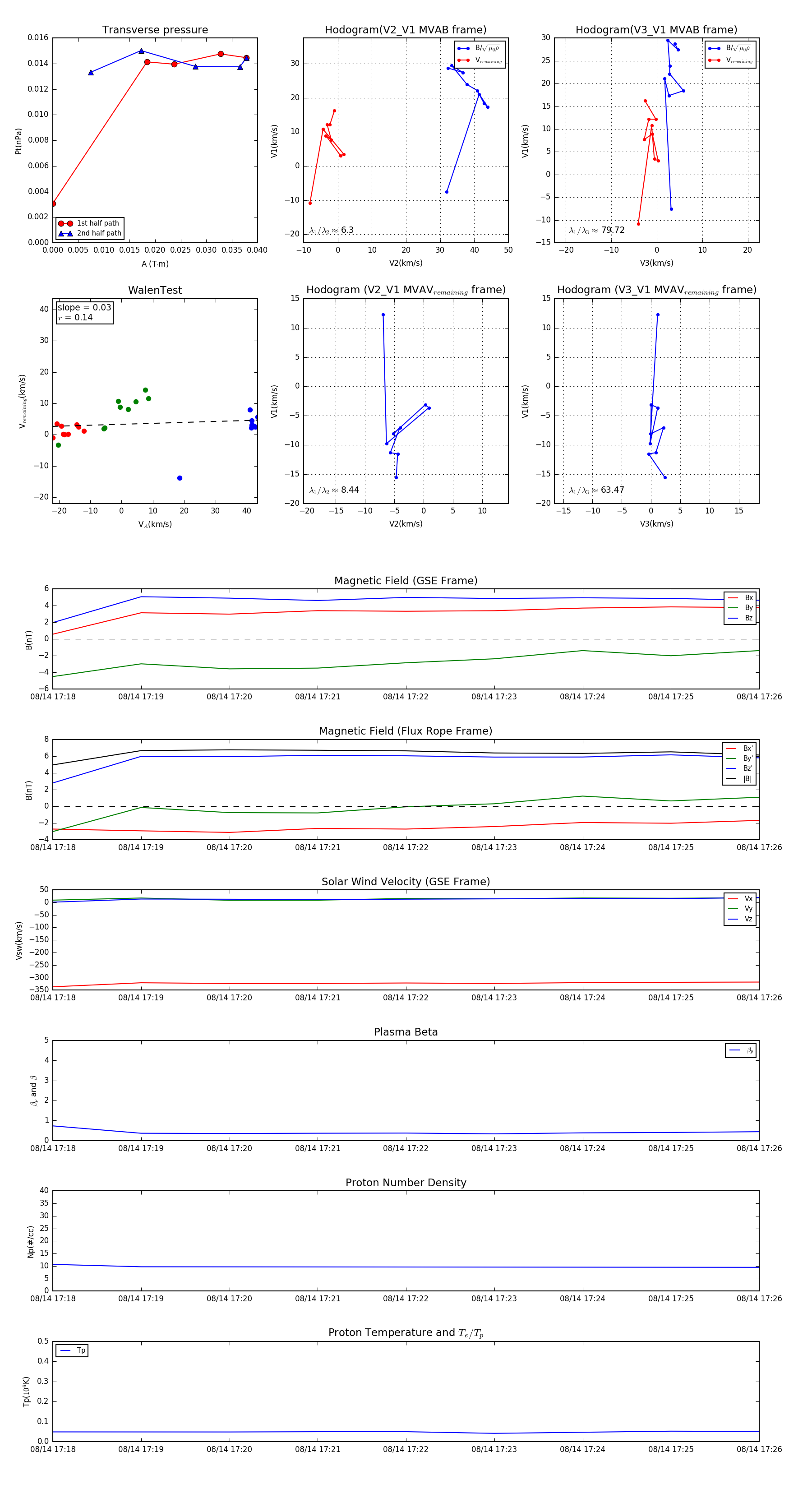Click the 'Hodogram(V2_V1 MVAB frame)' title
The width and height of the screenshot is (812, 1489).
click(406, 30)
